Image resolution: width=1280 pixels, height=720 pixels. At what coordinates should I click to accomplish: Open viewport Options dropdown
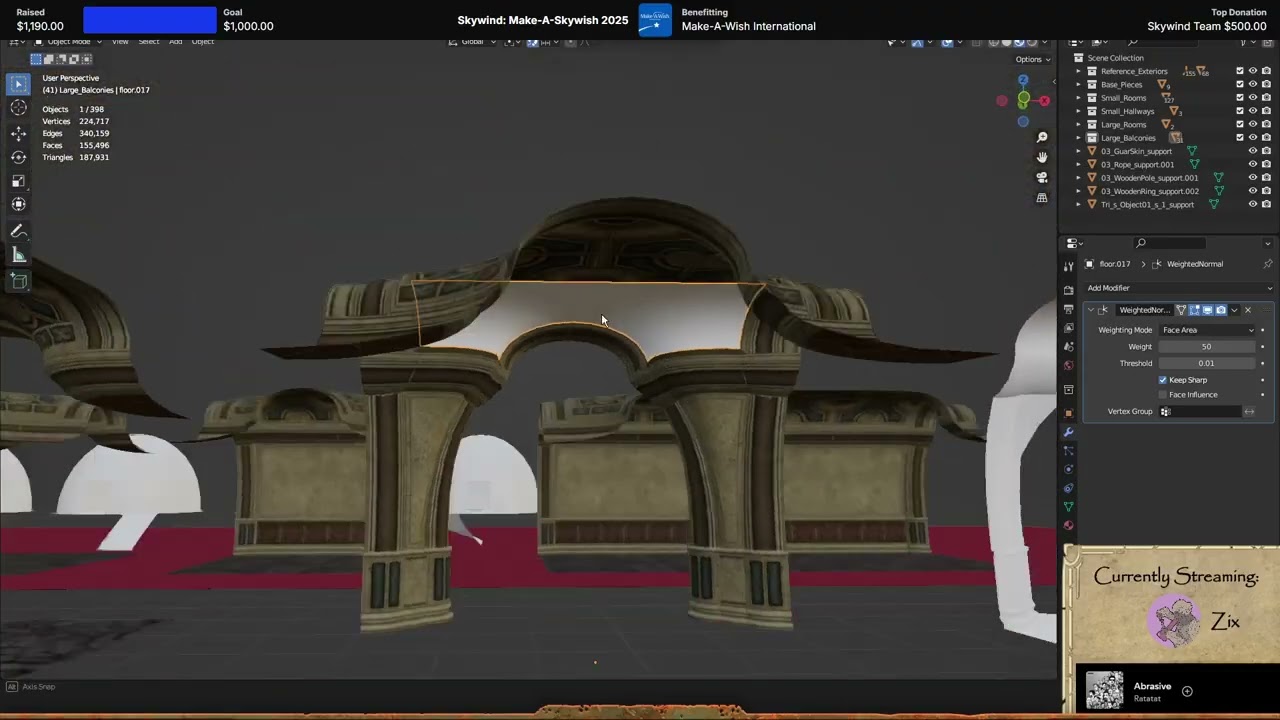tap(1032, 59)
